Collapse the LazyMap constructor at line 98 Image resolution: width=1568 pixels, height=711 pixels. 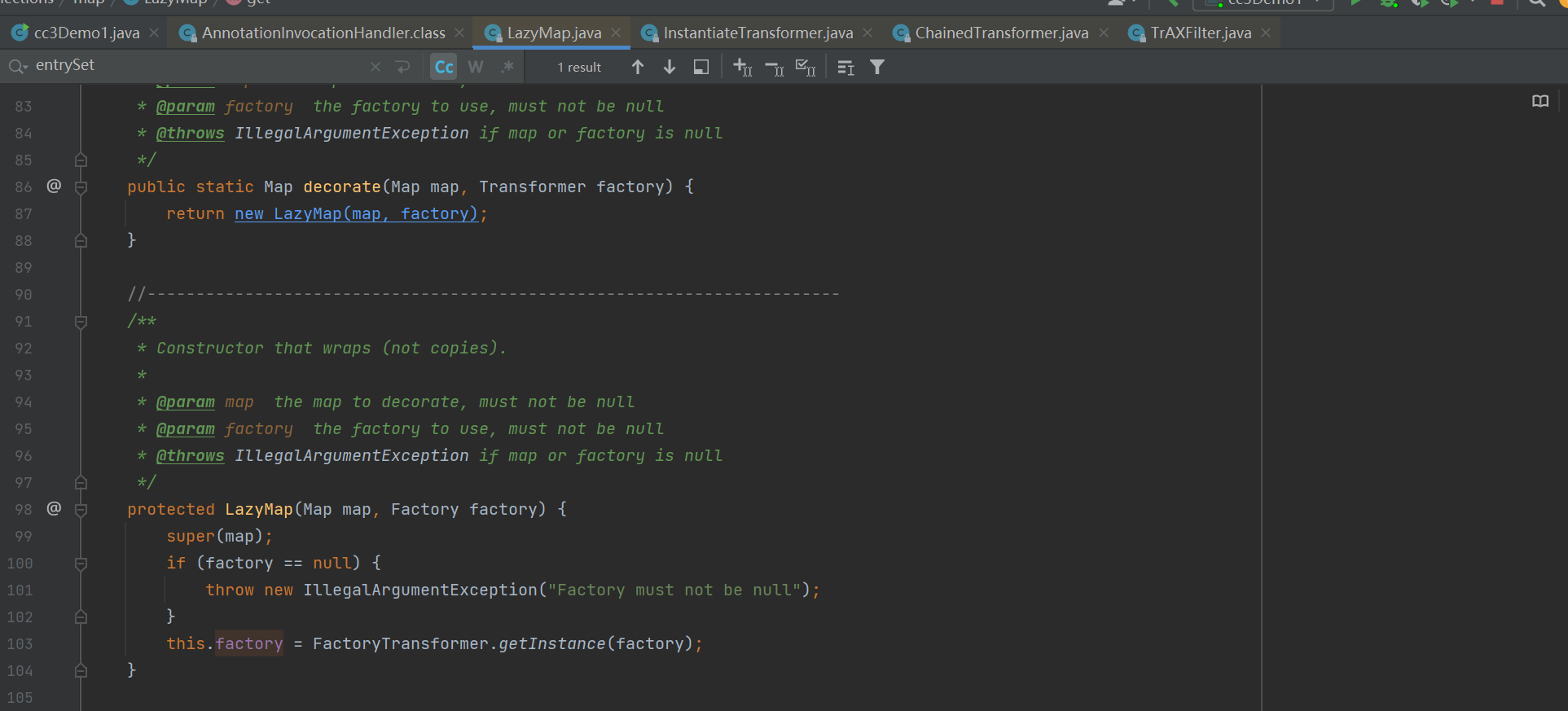click(81, 510)
